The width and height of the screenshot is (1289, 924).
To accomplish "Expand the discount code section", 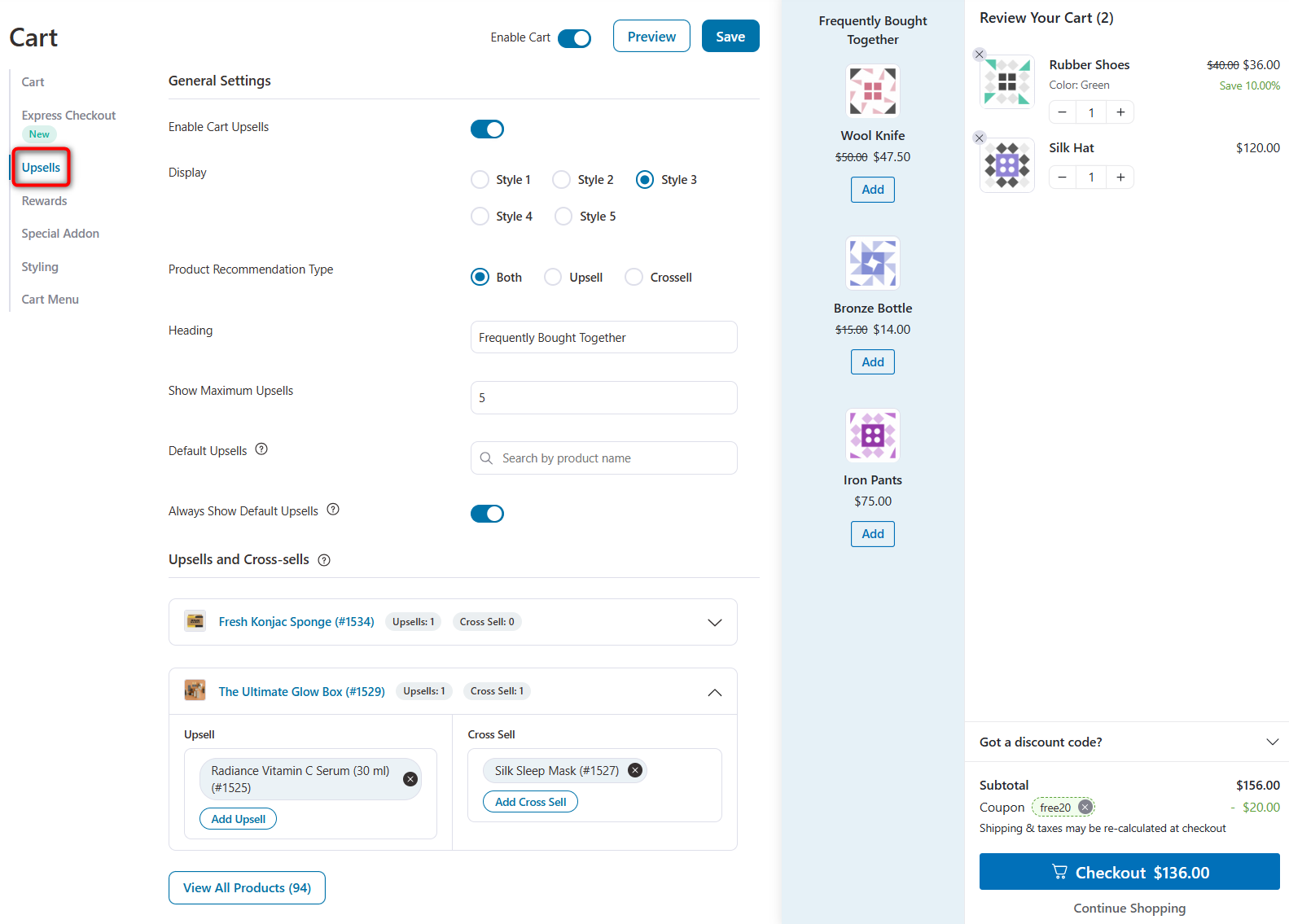I will [1273, 742].
